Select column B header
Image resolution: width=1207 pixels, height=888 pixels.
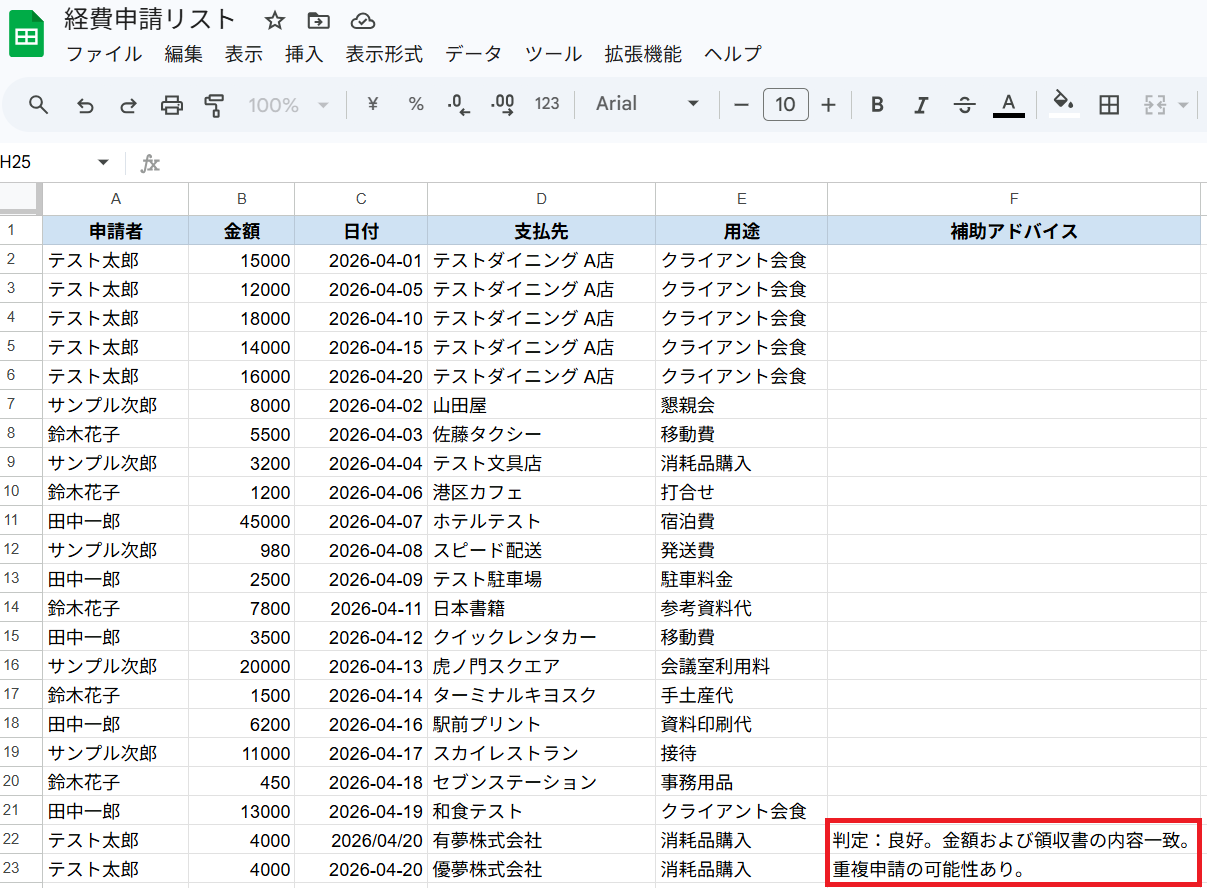241,198
